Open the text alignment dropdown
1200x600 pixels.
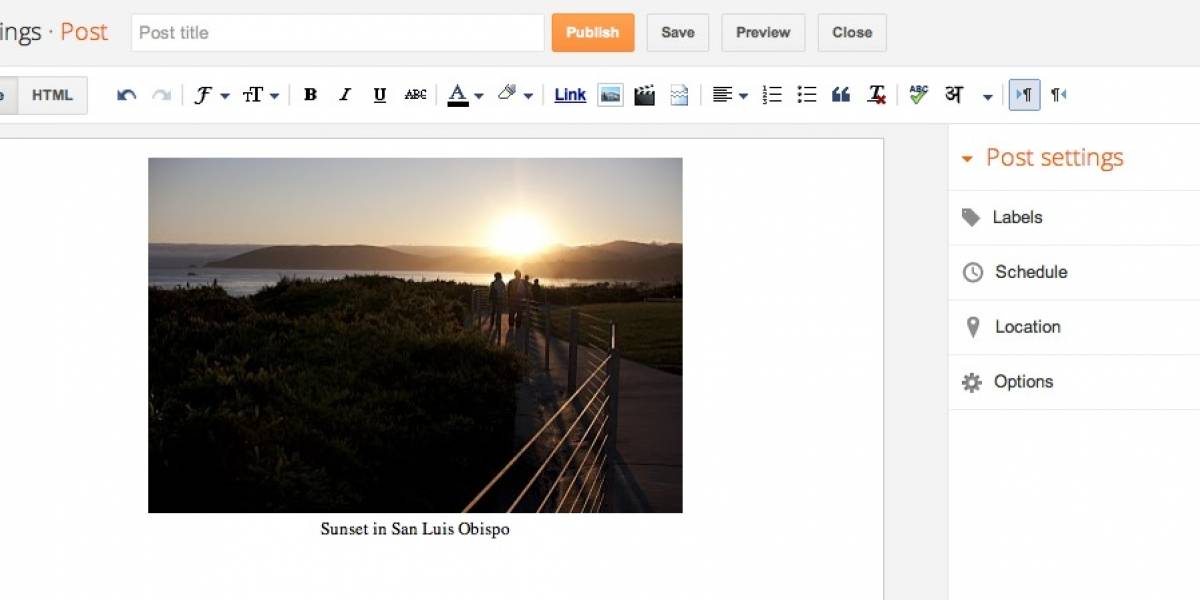tap(730, 95)
